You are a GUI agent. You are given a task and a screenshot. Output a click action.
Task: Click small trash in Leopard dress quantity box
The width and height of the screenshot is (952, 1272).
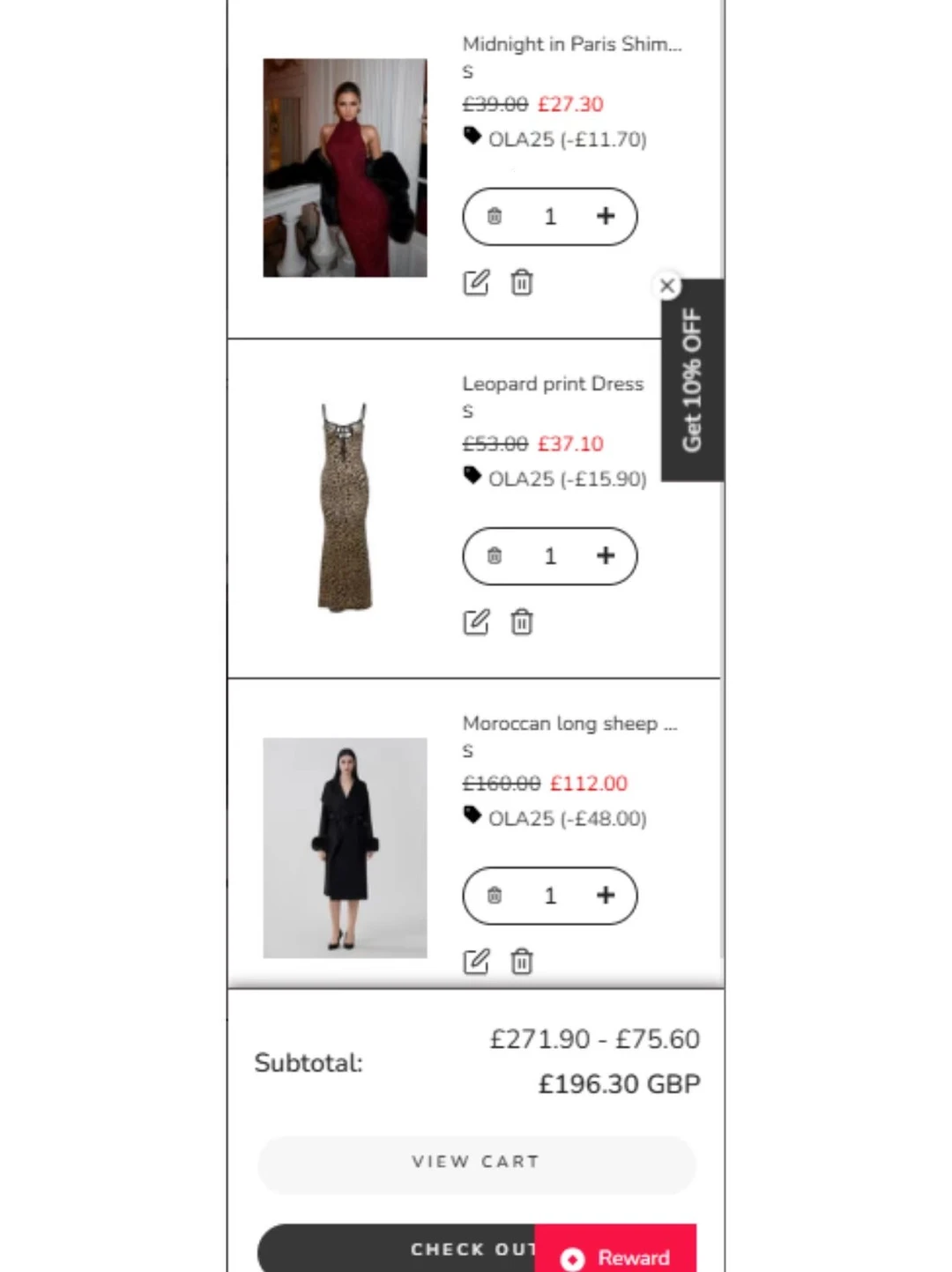pyautogui.click(x=495, y=555)
